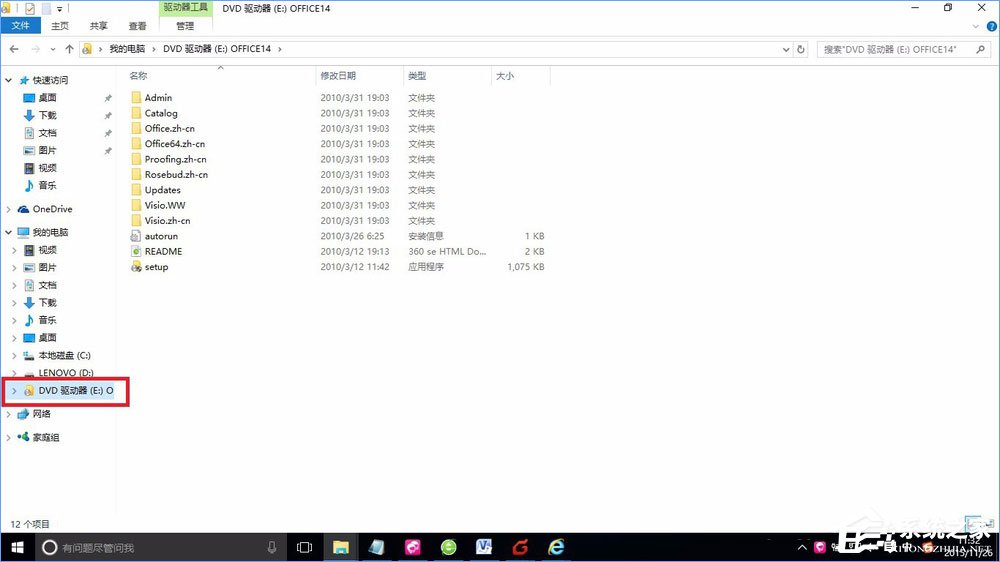This screenshot has height=562, width=1000.
Task: Expand the OneDrive tree node
Action: 8,209
